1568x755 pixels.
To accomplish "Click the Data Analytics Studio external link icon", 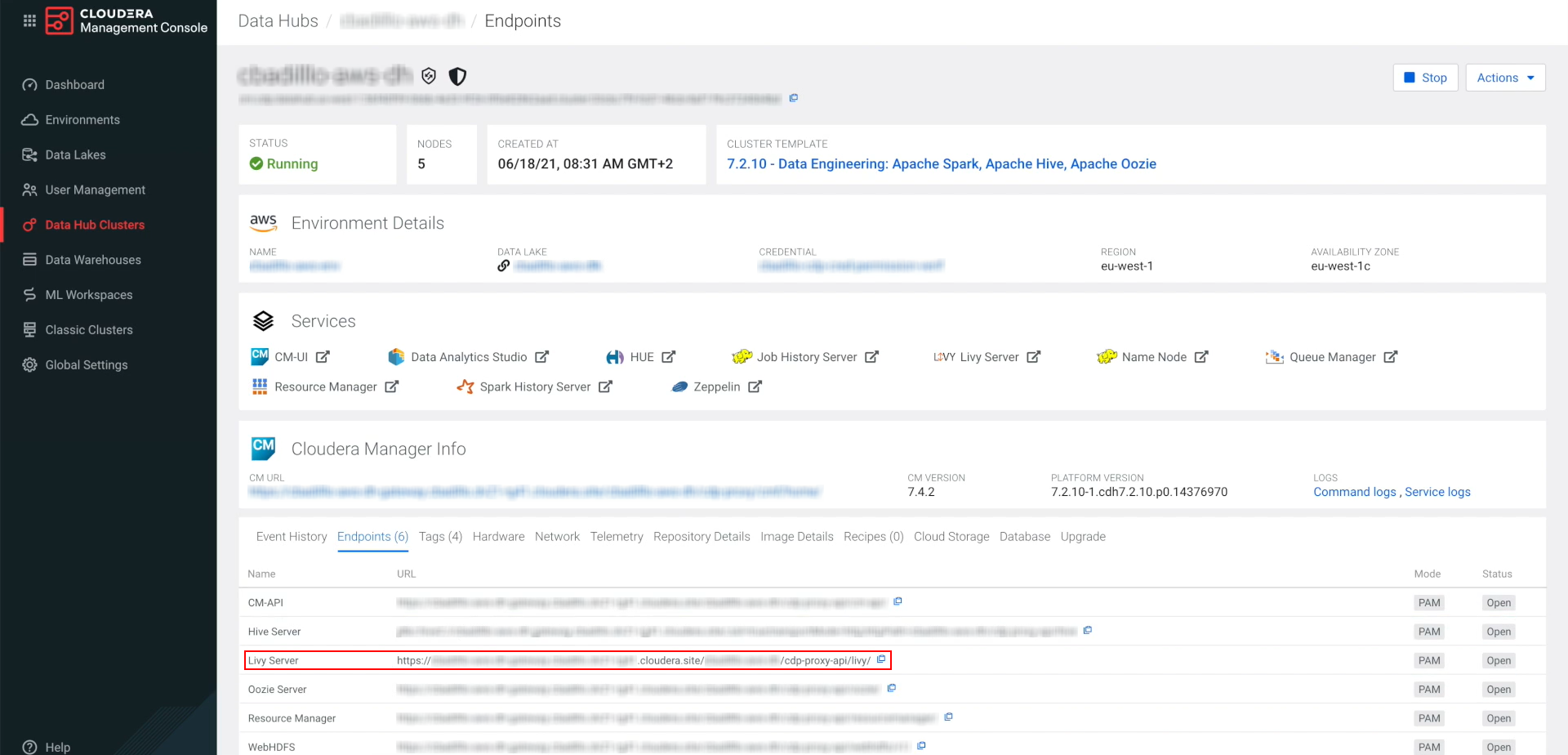I will click(x=542, y=357).
